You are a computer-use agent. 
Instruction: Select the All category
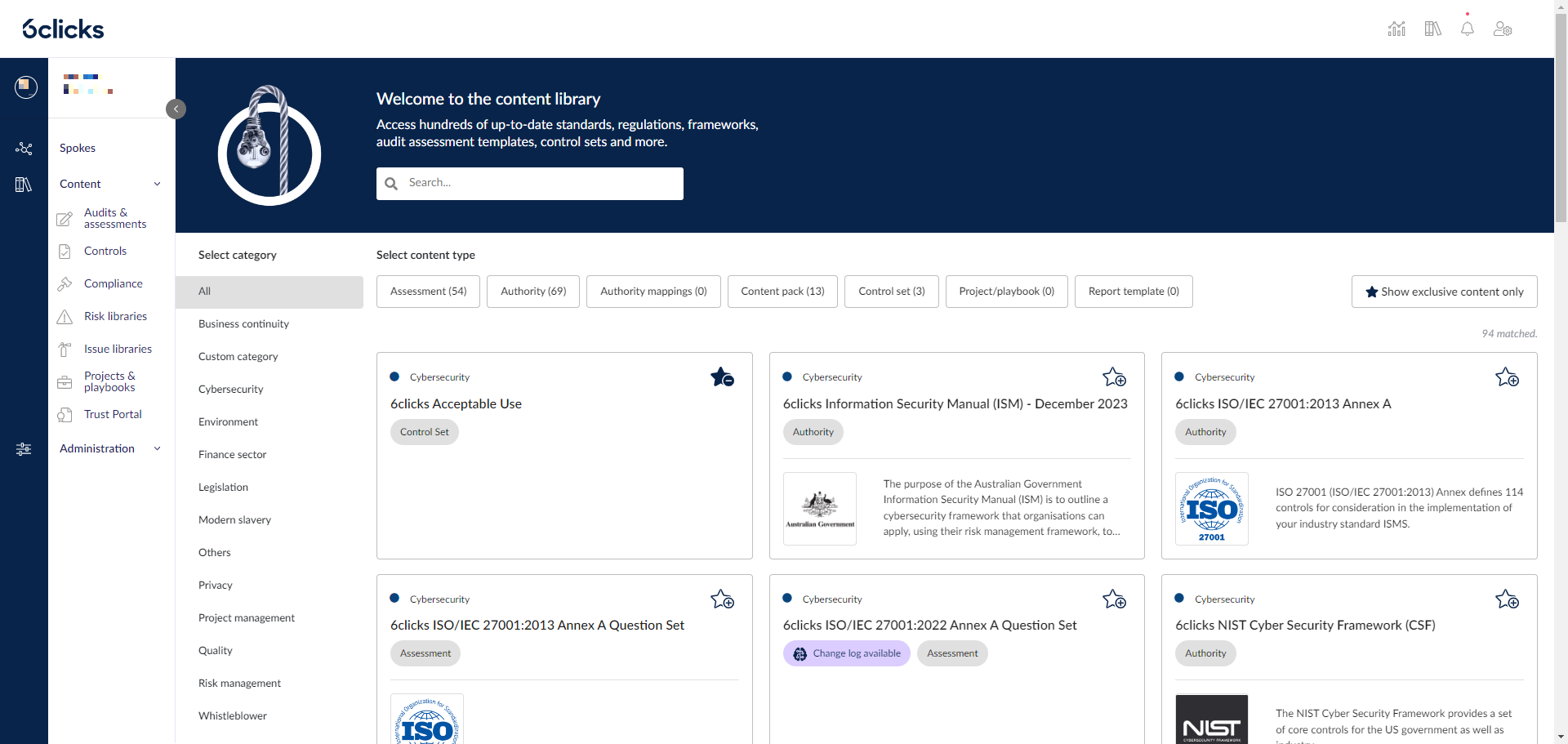(269, 292)
